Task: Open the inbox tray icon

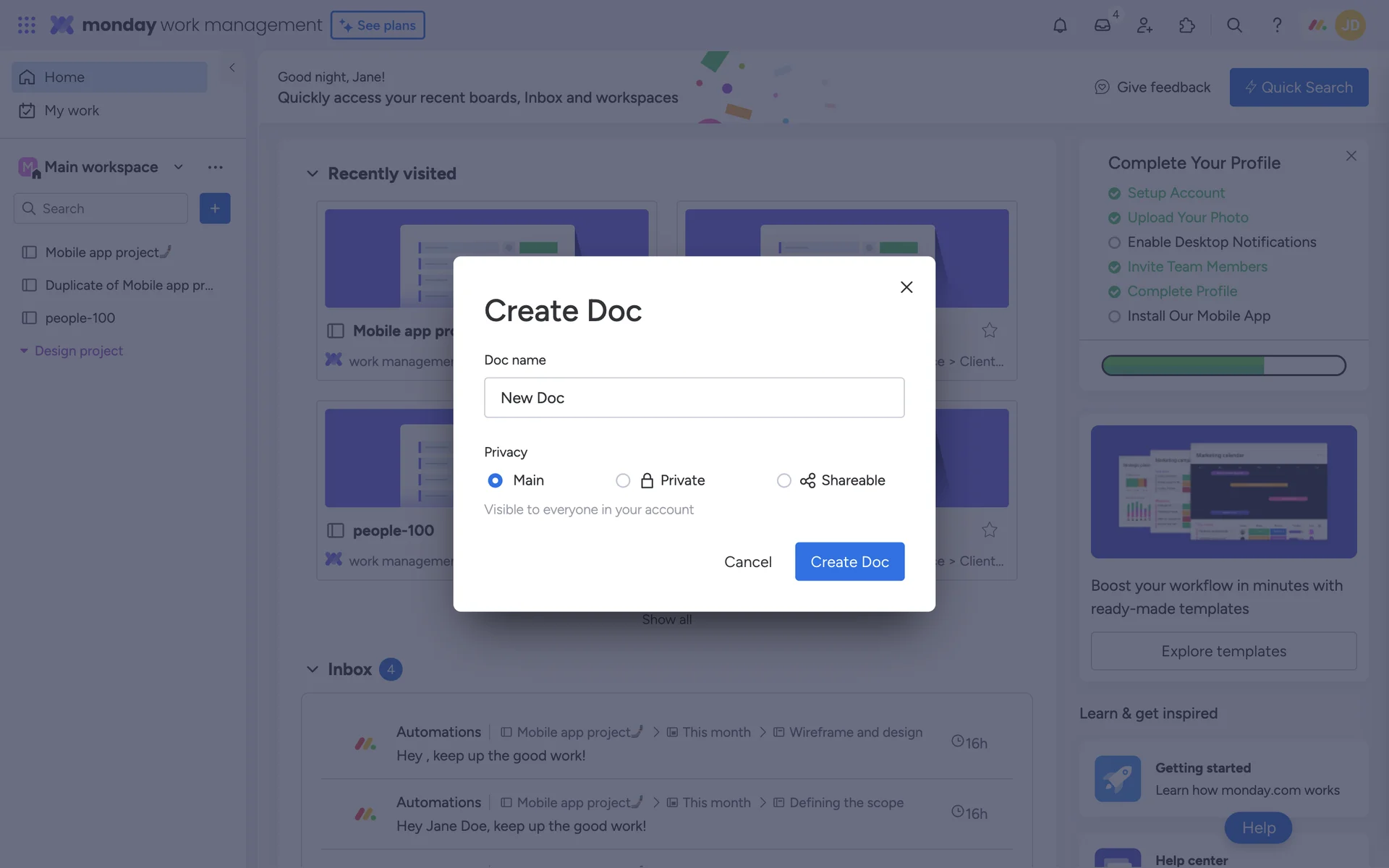Action: click(x=1102, y=25)
